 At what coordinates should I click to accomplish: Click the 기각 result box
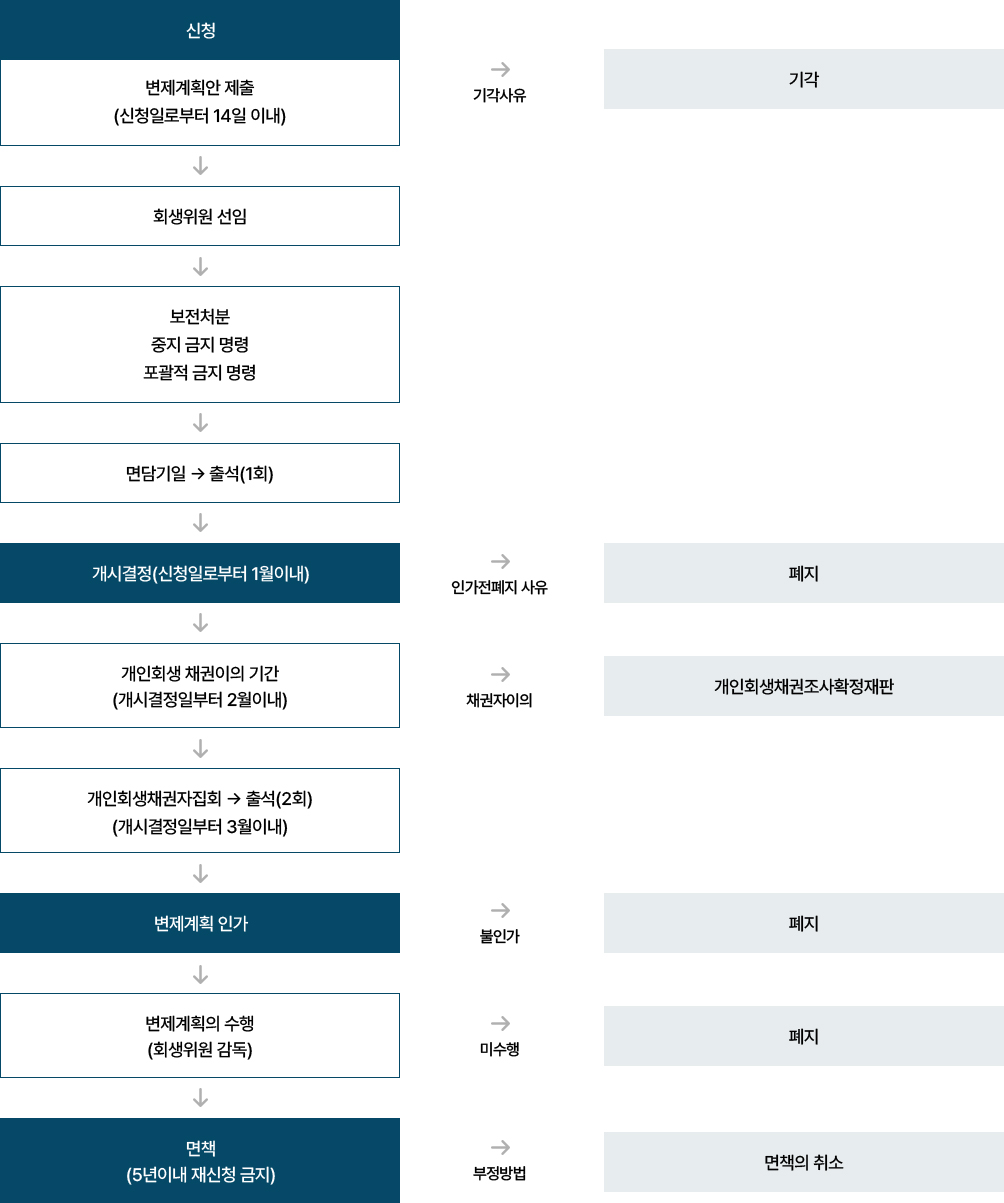[x=803, y=79]
